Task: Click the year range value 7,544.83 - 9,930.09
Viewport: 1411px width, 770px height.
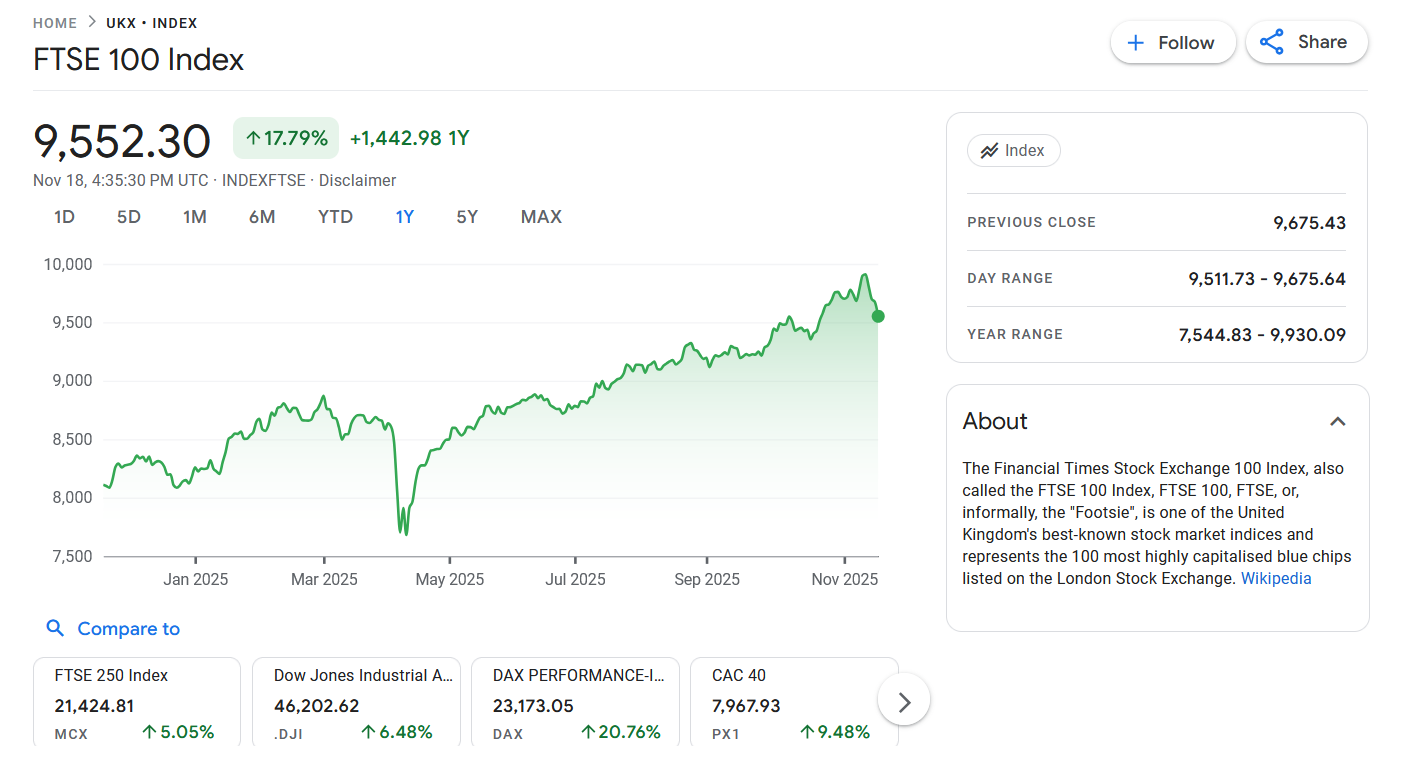Action: (x=1262, y=335)
